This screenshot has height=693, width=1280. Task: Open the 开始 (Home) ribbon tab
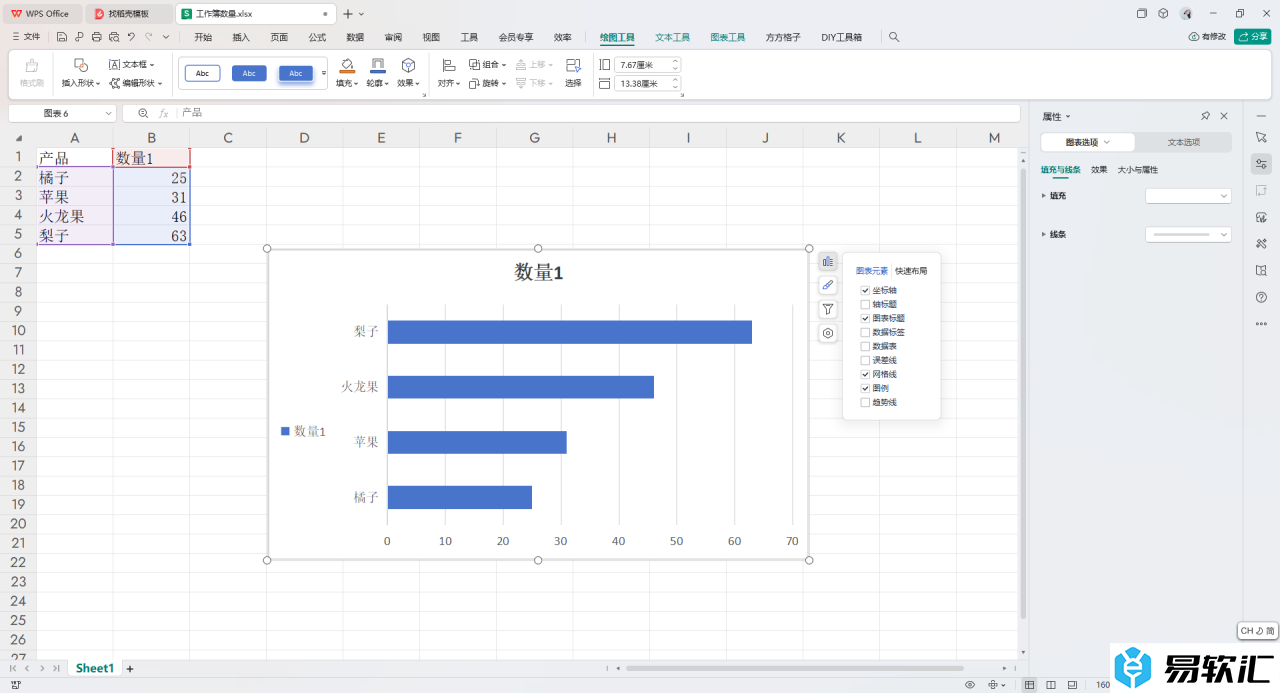(203, 37)
